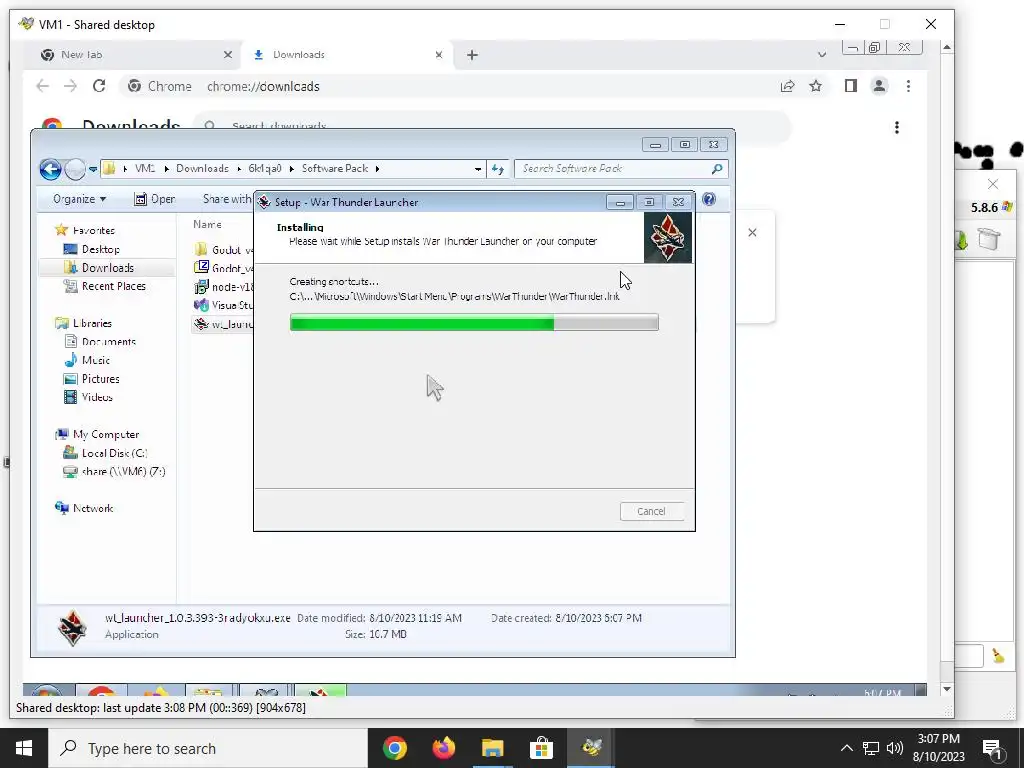Open the Organize dropdown menu
The height and width of the screenshot is (768, 1024).
(x=79, y=199)
